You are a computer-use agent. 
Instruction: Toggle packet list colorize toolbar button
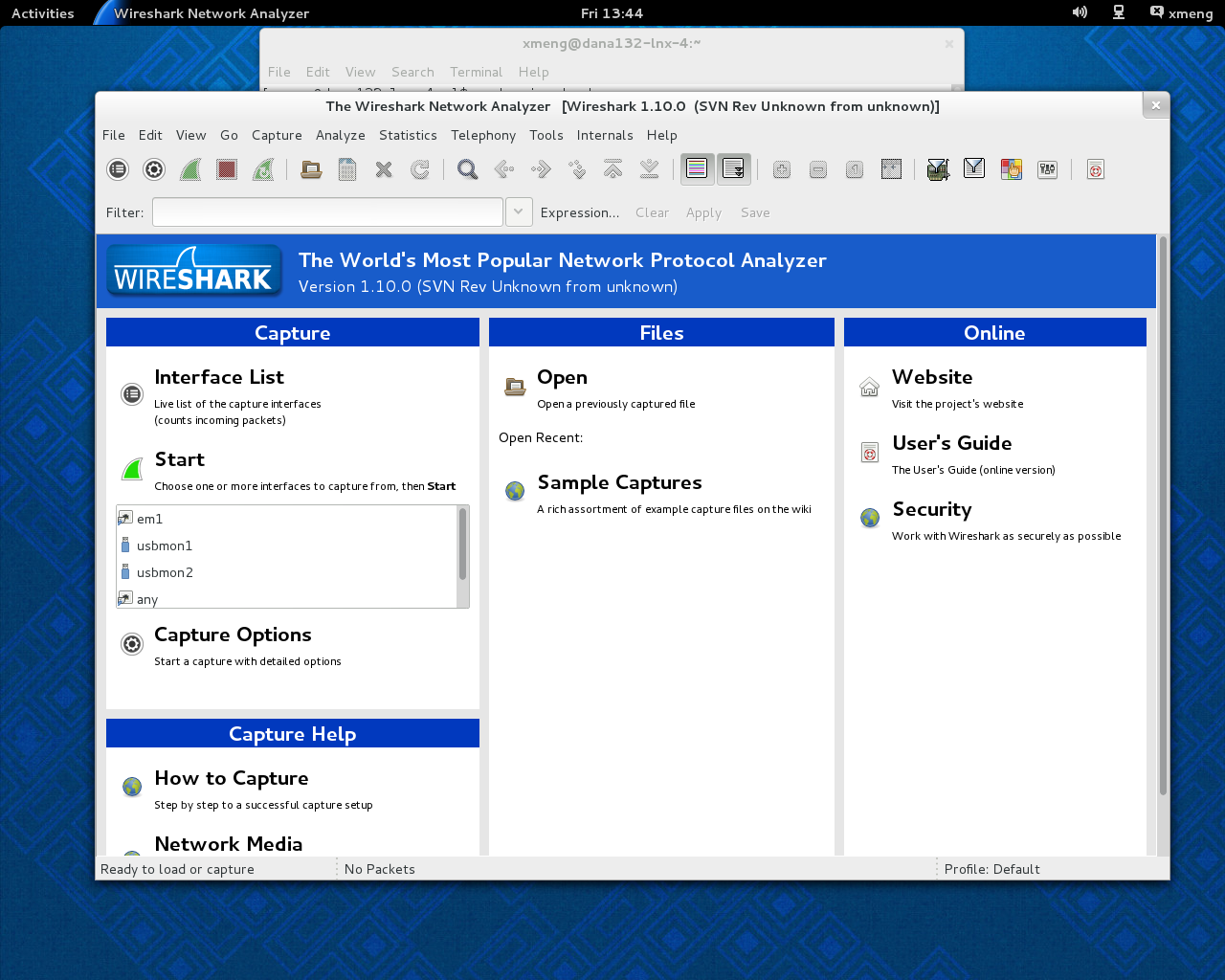point(698,169)
